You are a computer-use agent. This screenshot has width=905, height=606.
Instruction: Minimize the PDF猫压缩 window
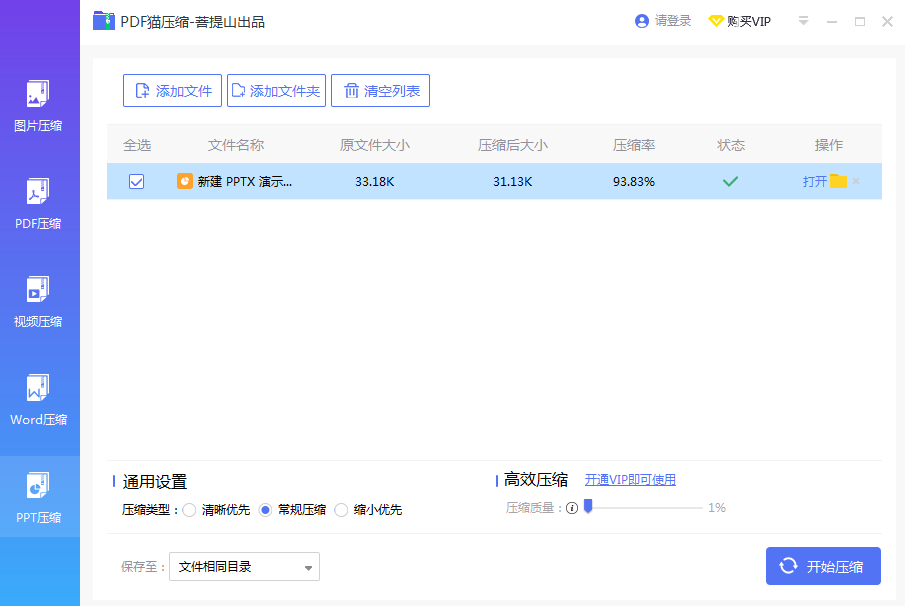coord(832,22)
